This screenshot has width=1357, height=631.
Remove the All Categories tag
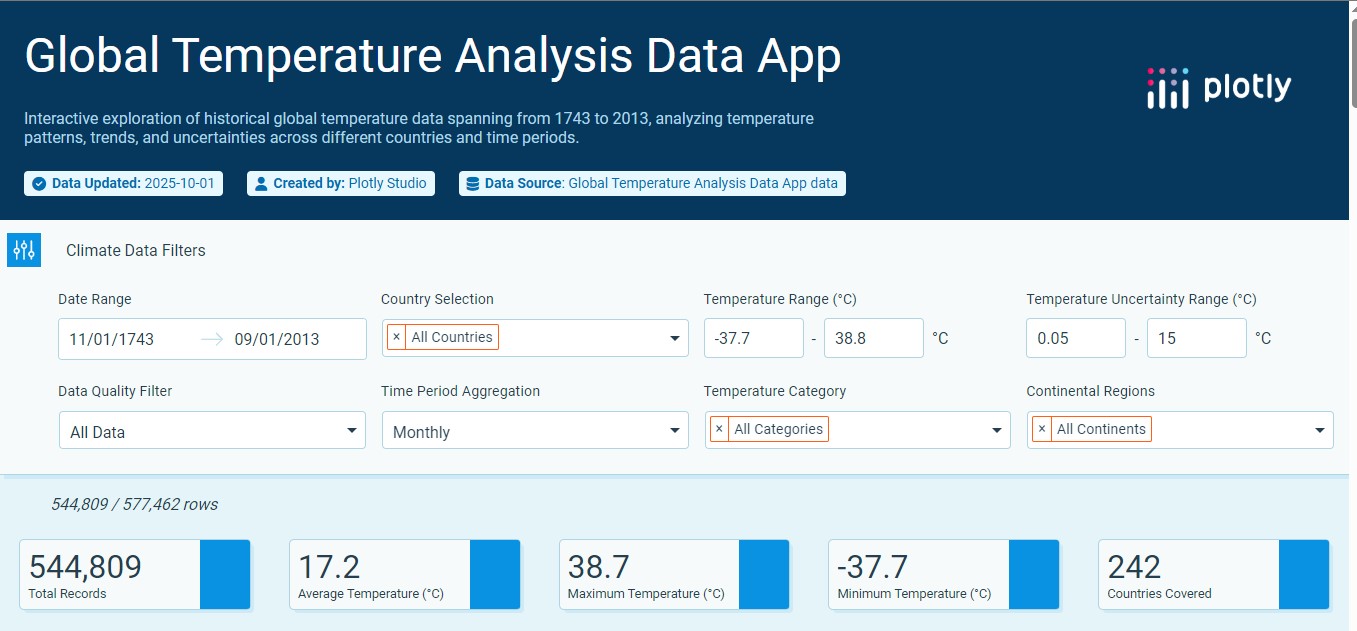719,429
